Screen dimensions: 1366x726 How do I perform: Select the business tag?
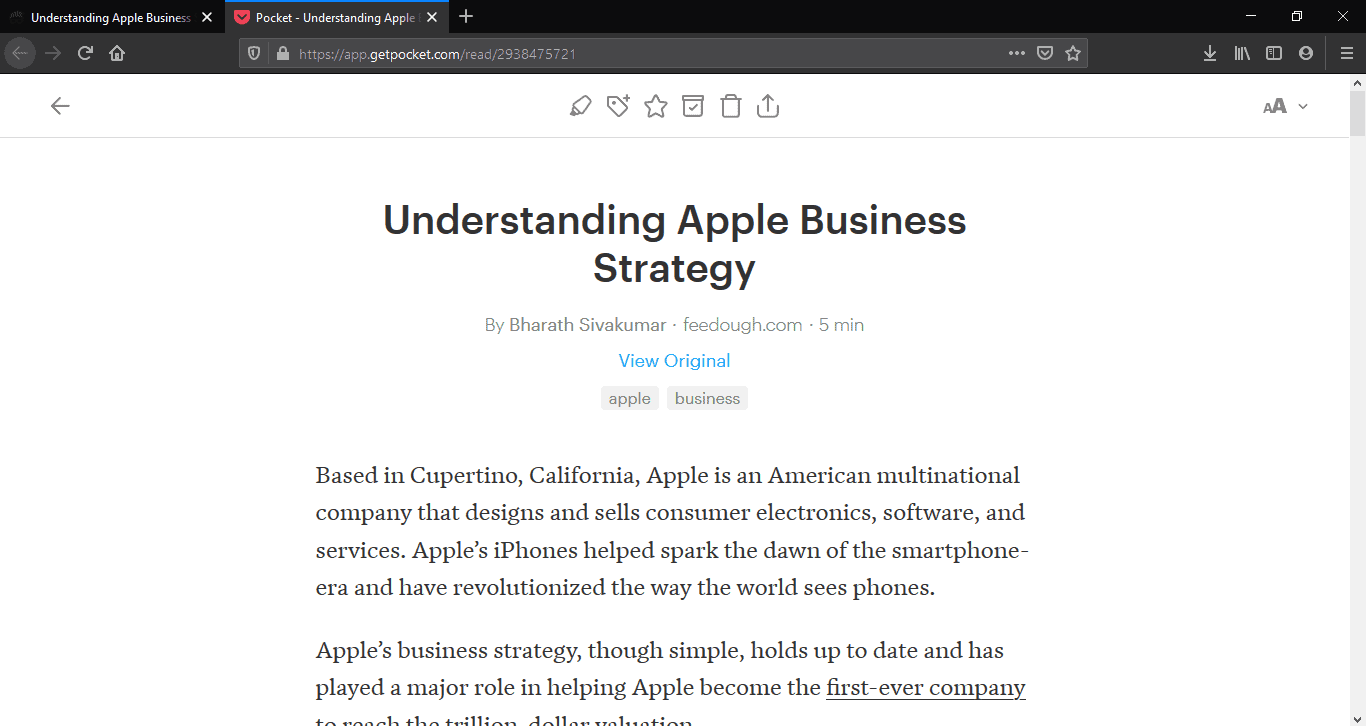tap(707, 399)
